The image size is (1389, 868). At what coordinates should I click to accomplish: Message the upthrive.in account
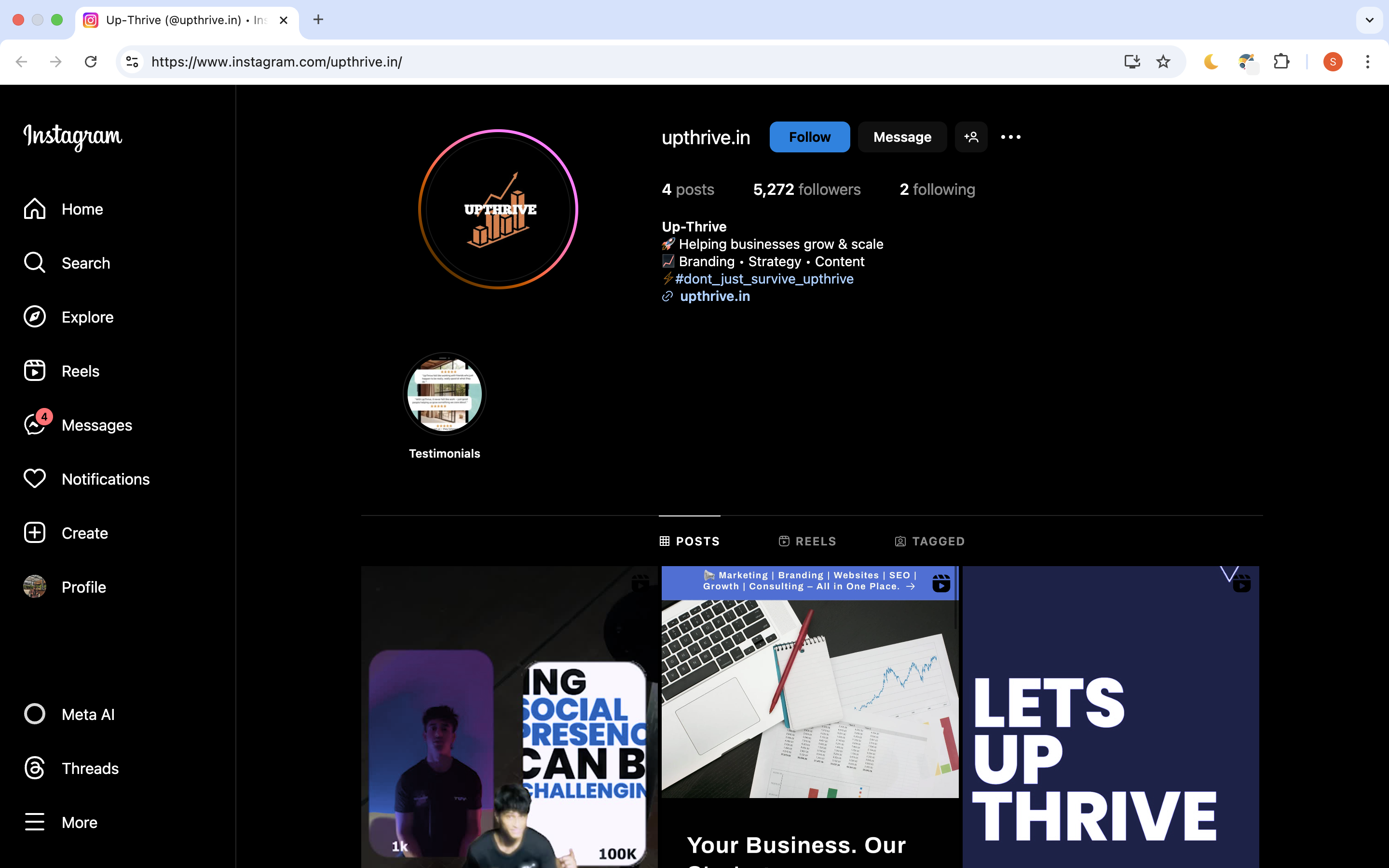(902, 137)
